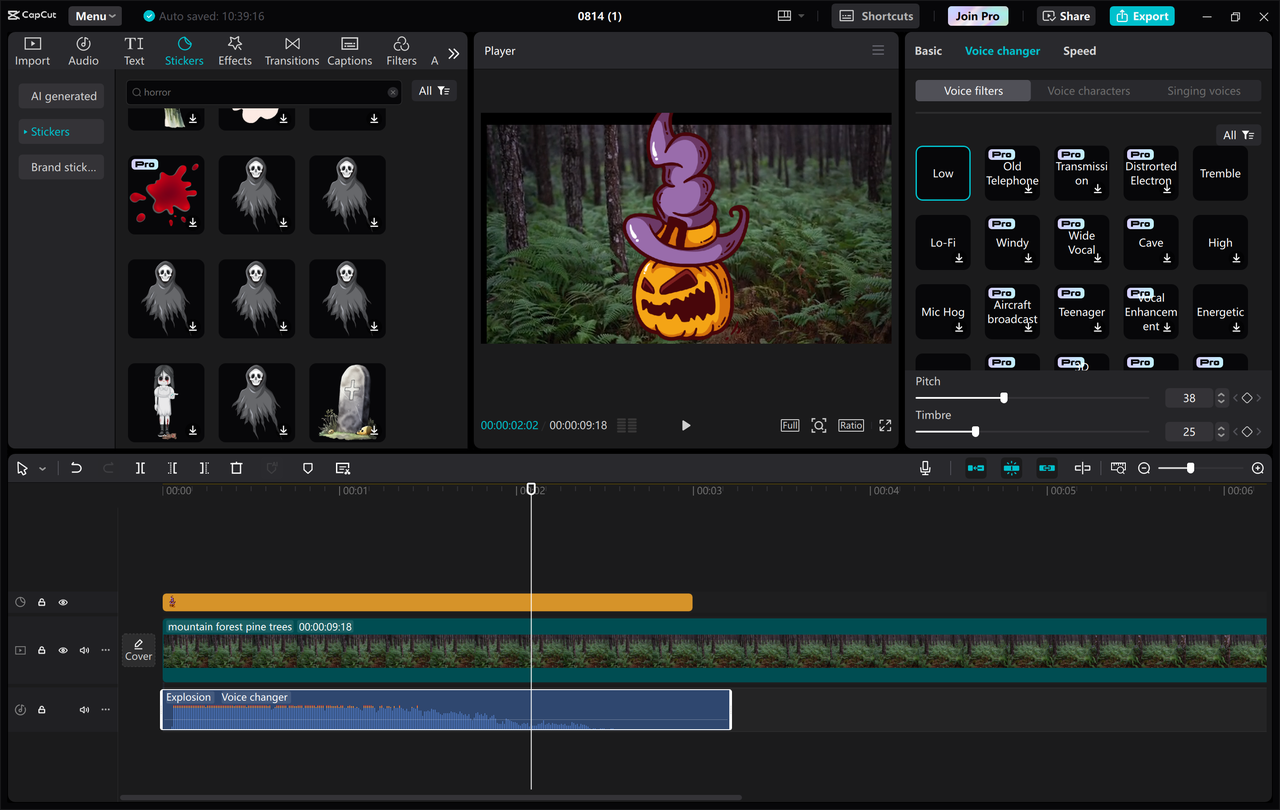1280x810 pixels.
Task: Click the Delete icon in the timeline toolbar
Action: click(x=236, y=467)
